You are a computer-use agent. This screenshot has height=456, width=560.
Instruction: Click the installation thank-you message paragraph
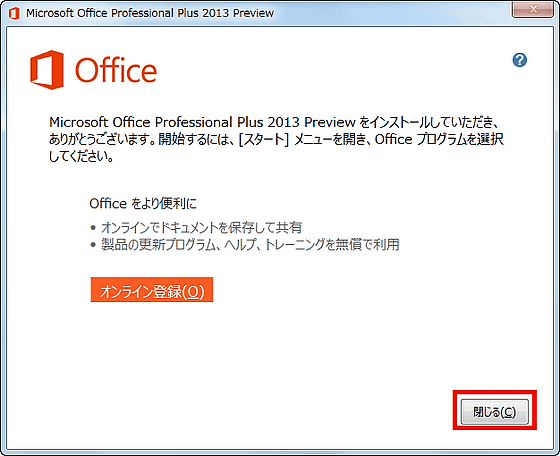tap(276, 139)
